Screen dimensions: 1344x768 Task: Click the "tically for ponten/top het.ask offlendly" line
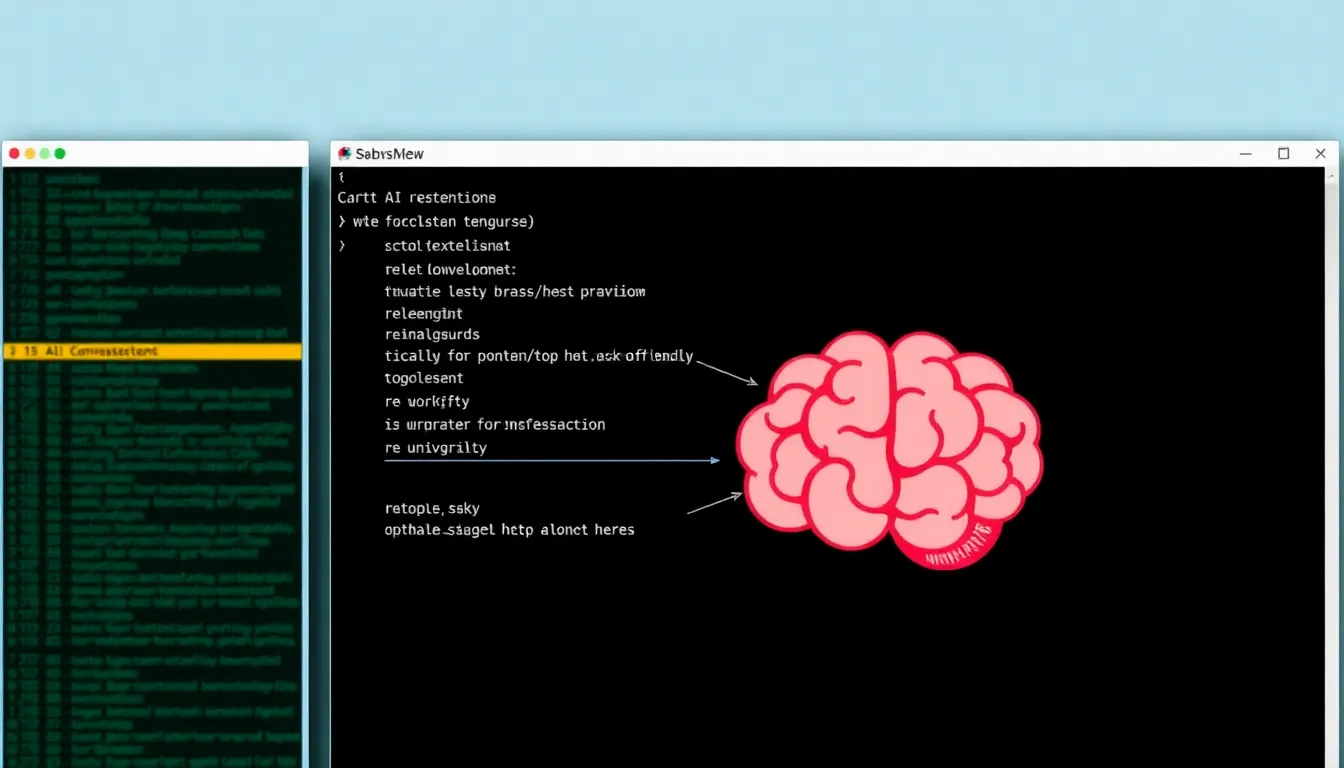tap(538, 356)
